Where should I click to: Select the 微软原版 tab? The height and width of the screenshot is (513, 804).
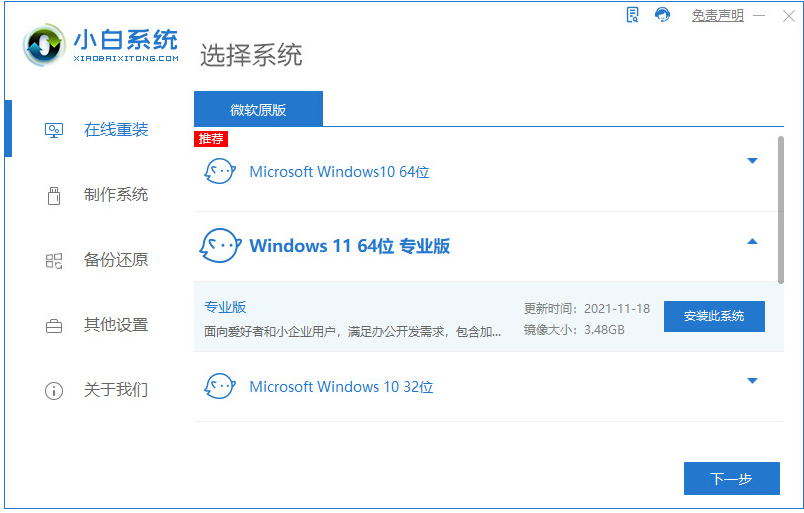pyautogui.click(x=258, y=109)
